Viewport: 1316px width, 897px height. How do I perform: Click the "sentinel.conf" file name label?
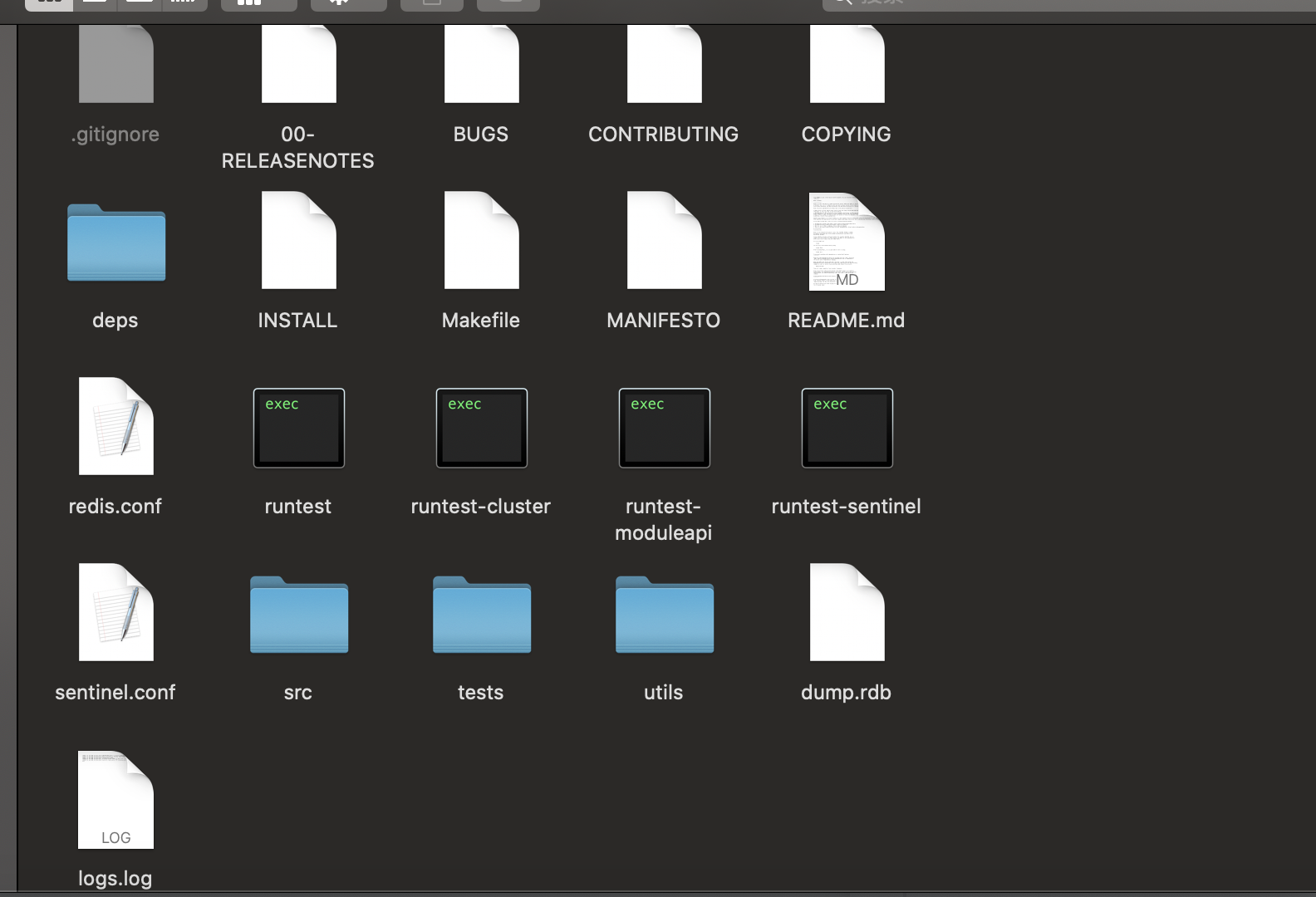tap(115, 692)
